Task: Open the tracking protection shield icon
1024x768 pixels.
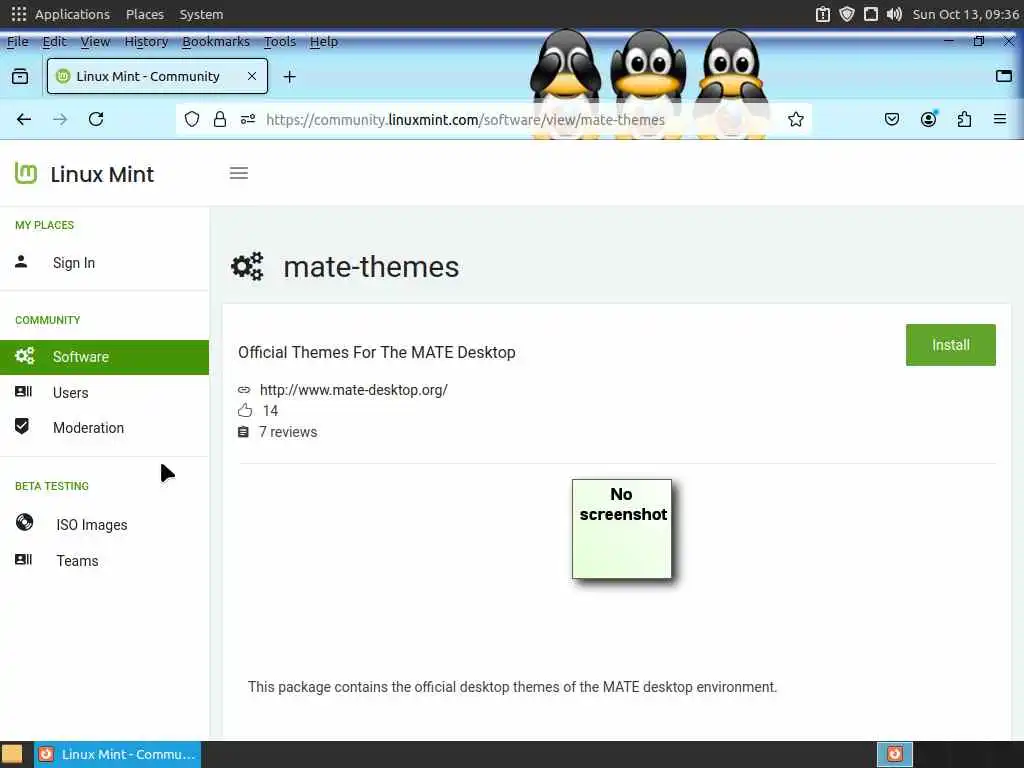Action: (191, 119)
